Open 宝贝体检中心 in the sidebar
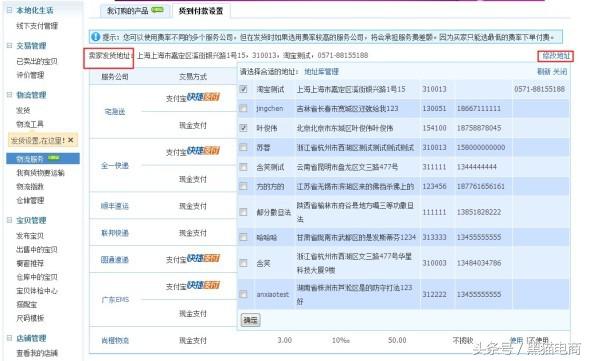The width and height of the screenshot is (590, 361). coord(37,290)
